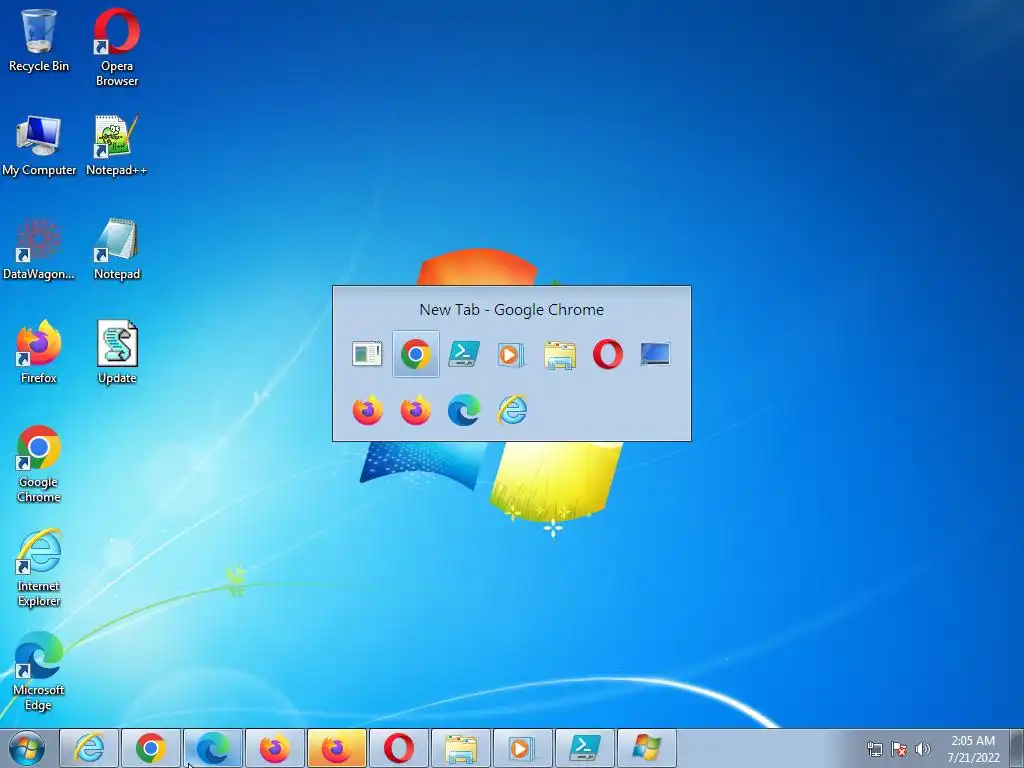Click the Windows Media Player taskbar button
The height and width of the screenshot is (768, 1024).
(522, 748)
